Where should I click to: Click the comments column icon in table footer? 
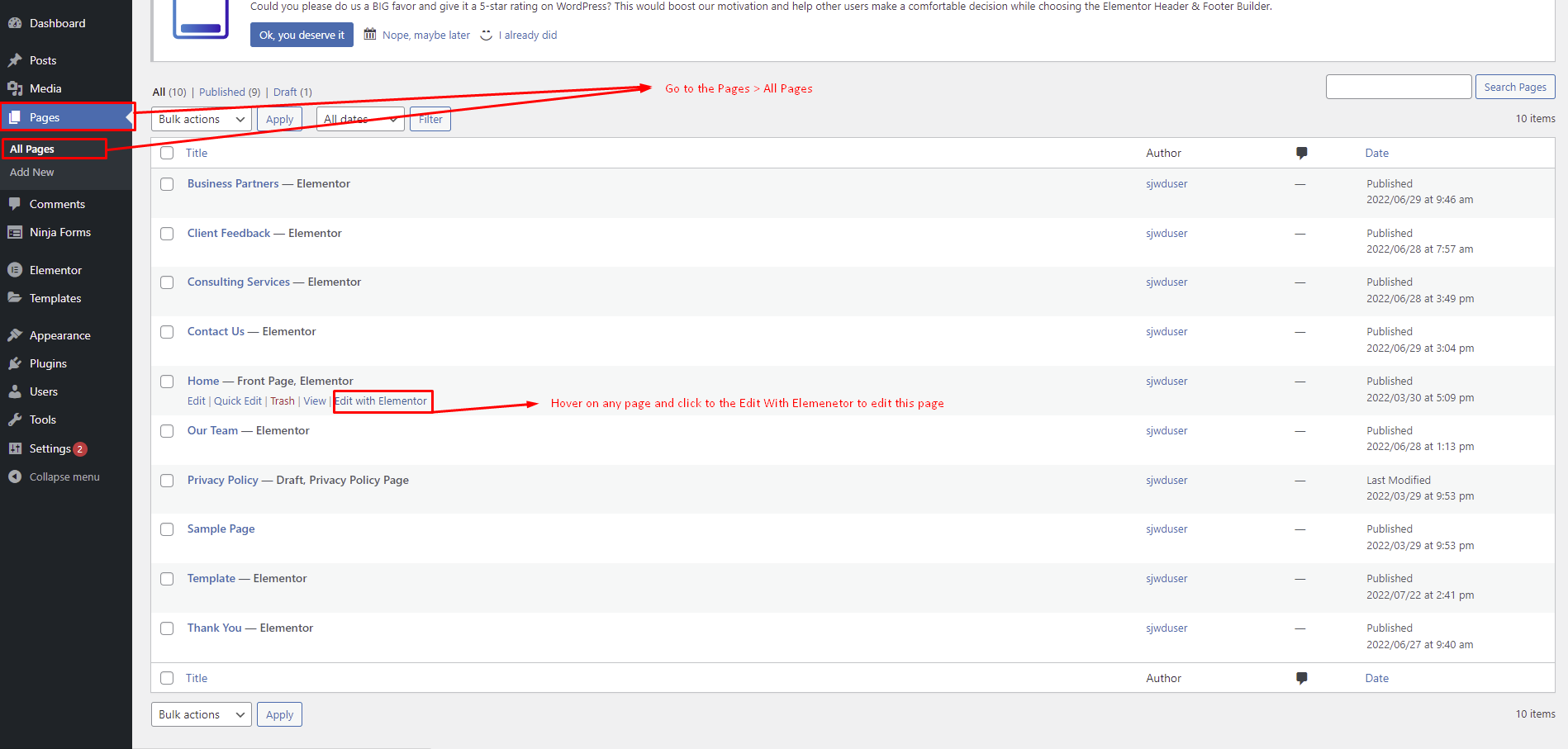(x=1301, y=678)
